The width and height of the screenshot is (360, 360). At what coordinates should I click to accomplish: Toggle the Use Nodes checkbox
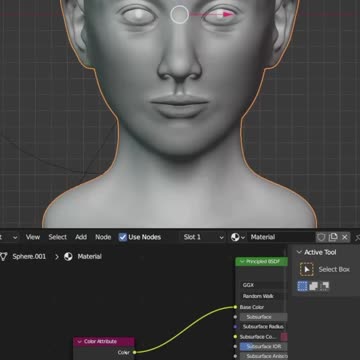click(x=123, y=237)
